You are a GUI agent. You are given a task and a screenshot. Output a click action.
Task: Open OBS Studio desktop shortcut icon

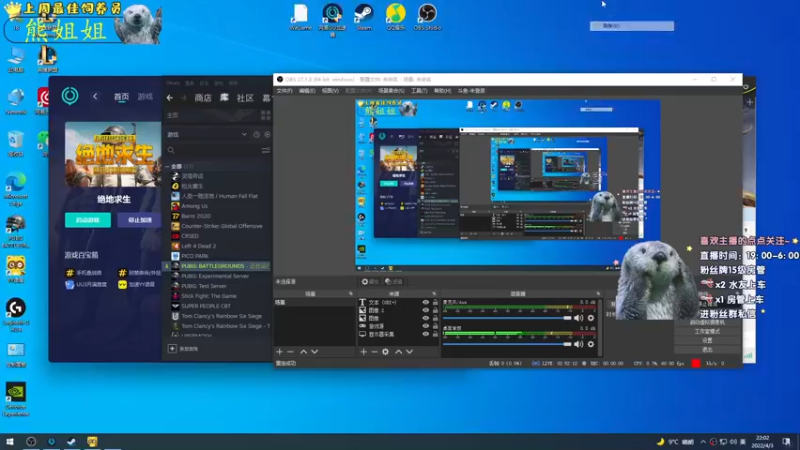pos(428,17)
